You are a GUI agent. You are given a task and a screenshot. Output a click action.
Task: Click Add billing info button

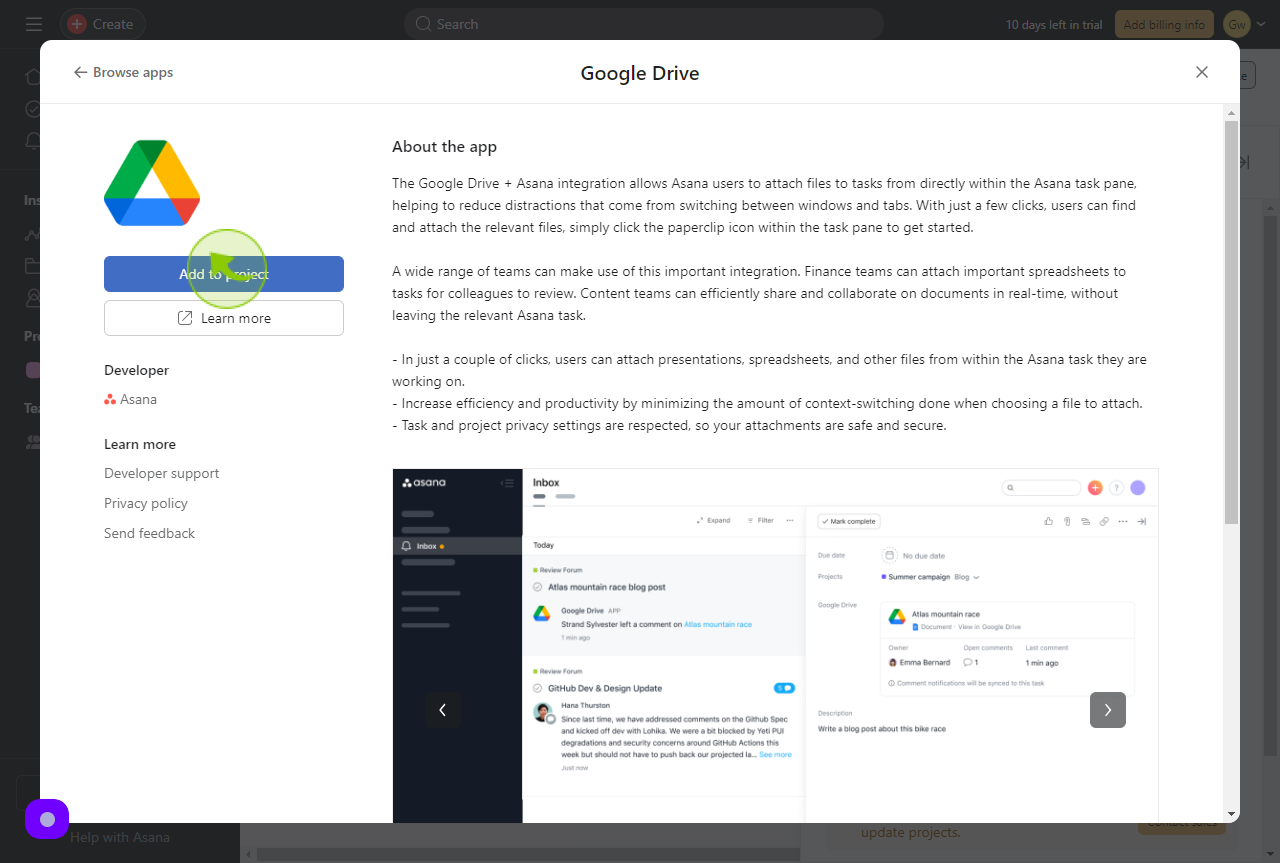1164,24
